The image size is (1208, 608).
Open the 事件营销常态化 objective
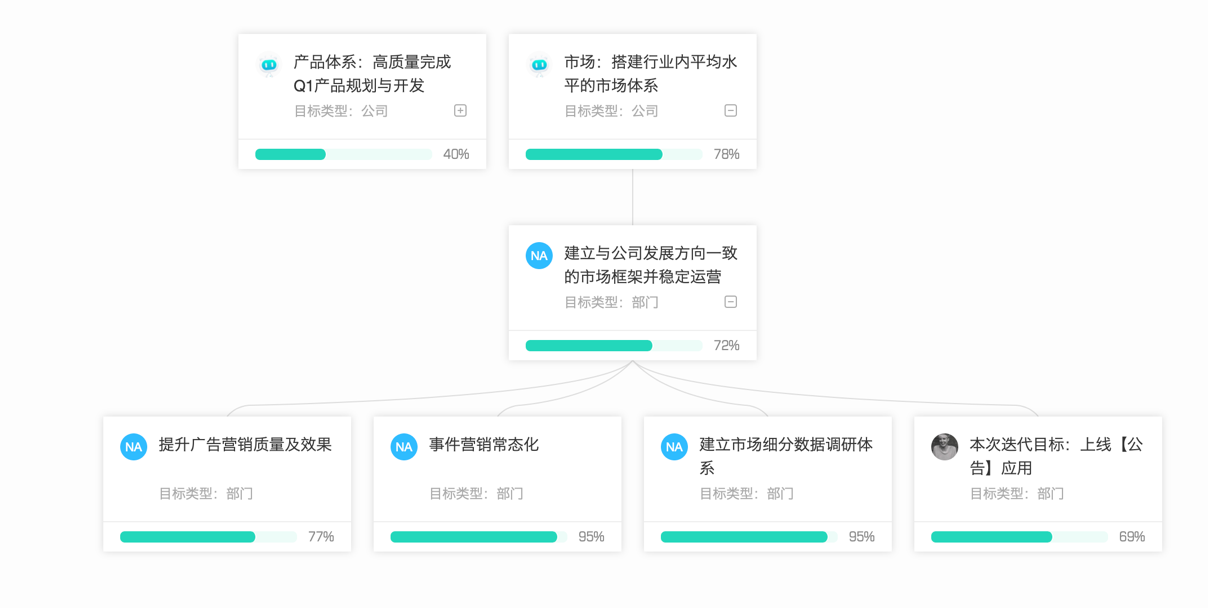484,445
